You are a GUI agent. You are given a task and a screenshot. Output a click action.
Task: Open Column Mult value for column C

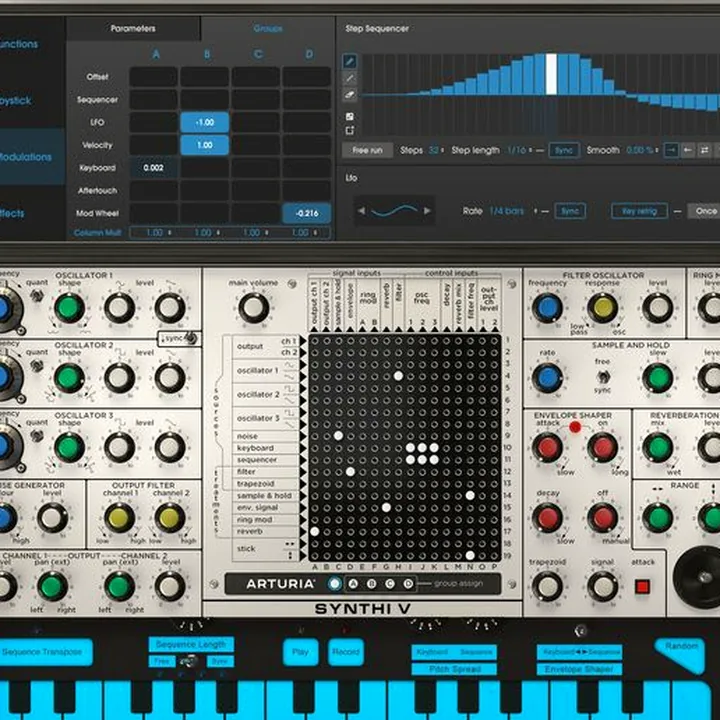tap(255, 232)
